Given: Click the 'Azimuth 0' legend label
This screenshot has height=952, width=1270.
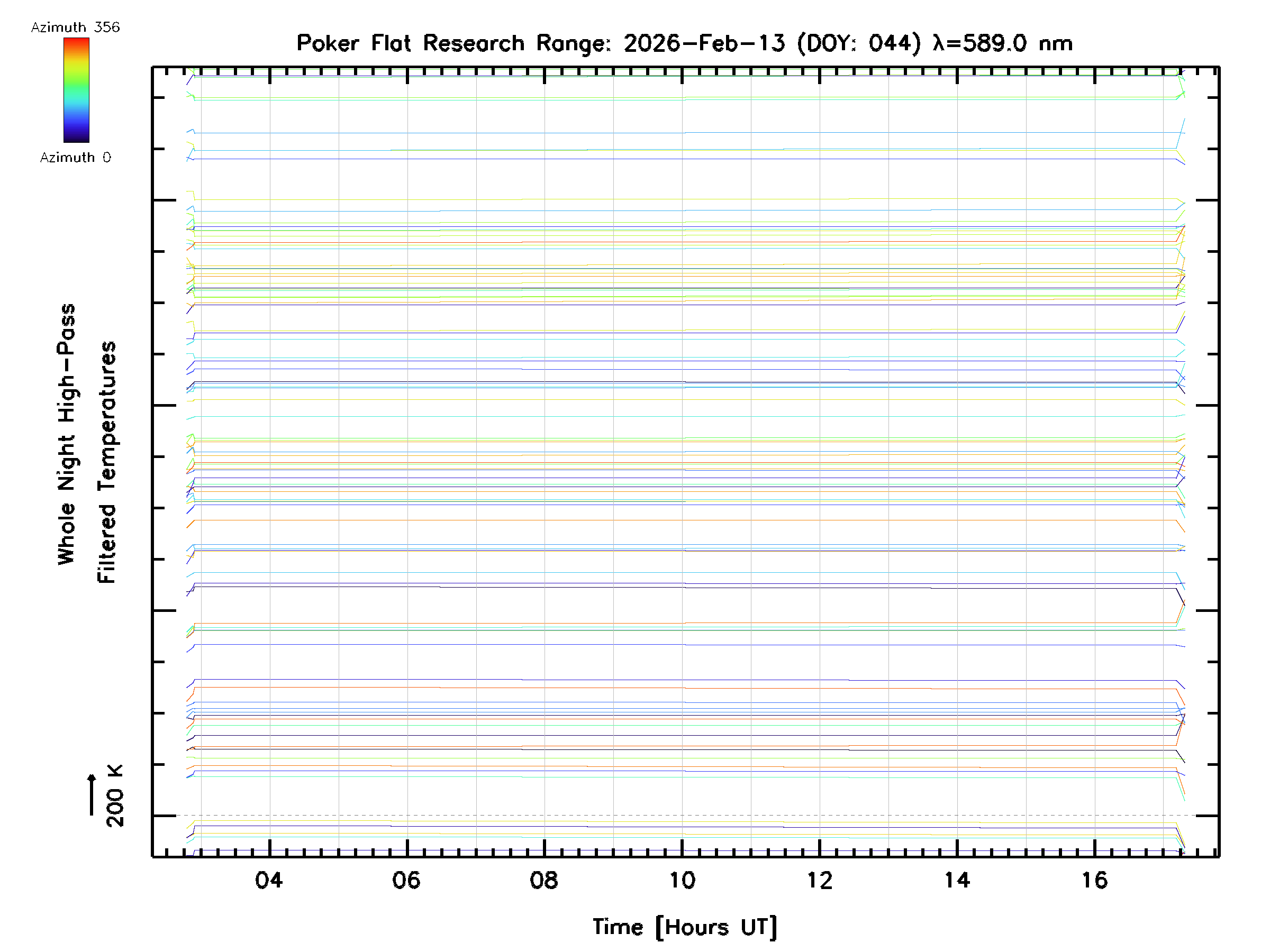Looking at the screenshot, I should tap(75, 157).
